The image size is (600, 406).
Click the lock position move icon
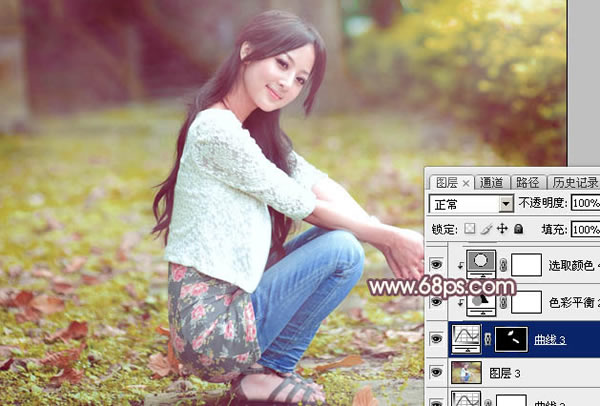(x=502, y=229)
